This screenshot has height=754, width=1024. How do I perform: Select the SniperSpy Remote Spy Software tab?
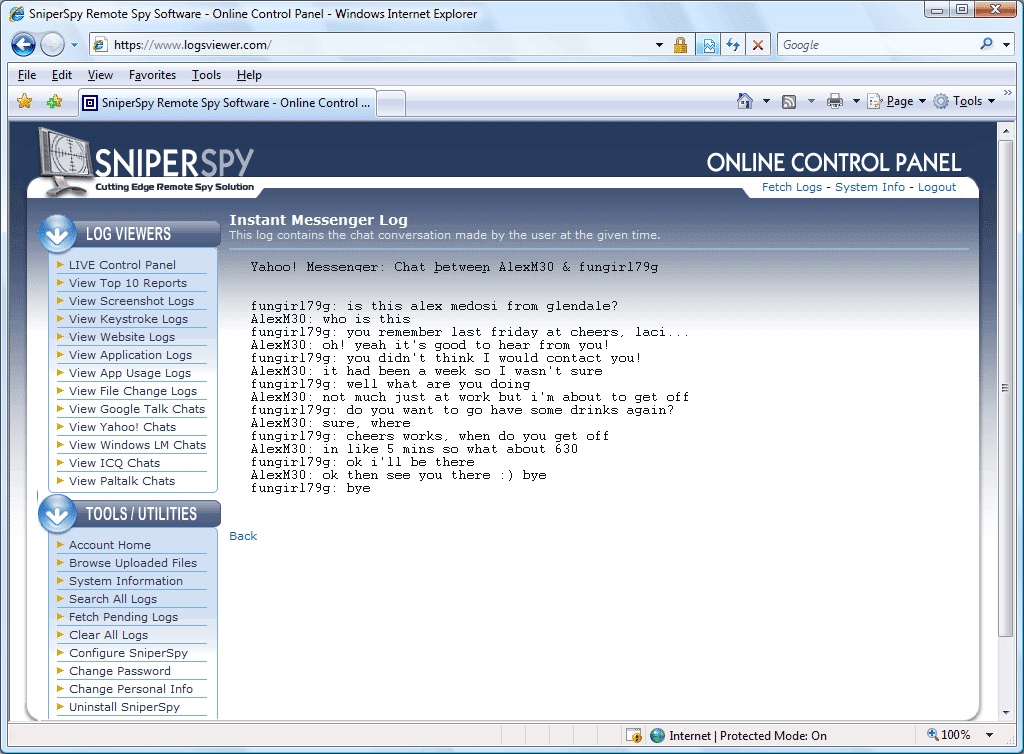point(227,103)
